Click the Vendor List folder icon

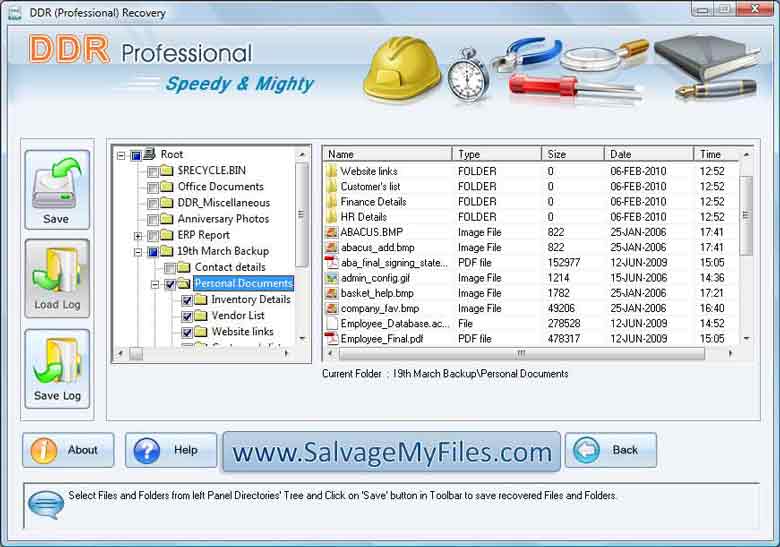pos(200,316)
